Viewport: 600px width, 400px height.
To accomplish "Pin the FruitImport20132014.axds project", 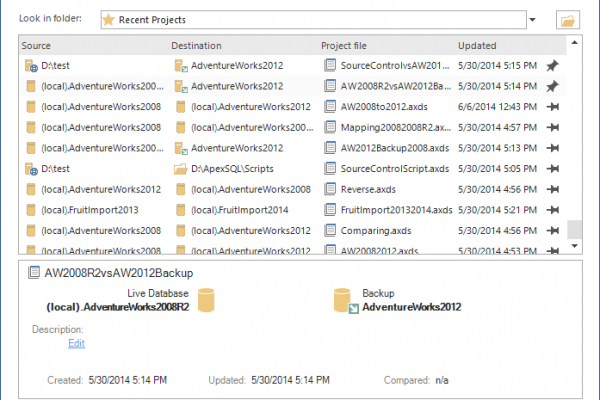I will tap(553, 210).
